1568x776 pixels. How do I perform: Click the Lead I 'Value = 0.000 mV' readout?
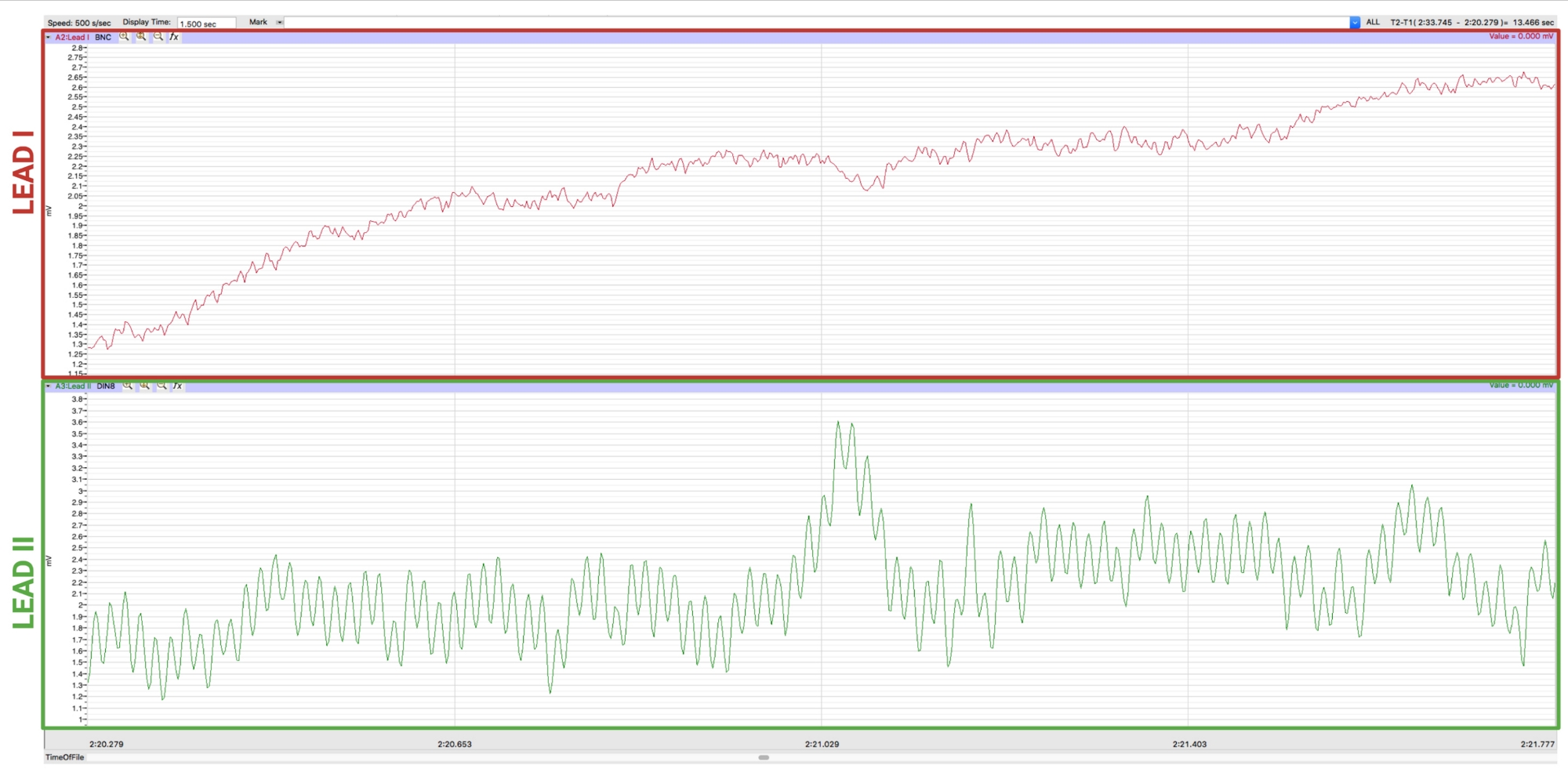point(1521,36)
